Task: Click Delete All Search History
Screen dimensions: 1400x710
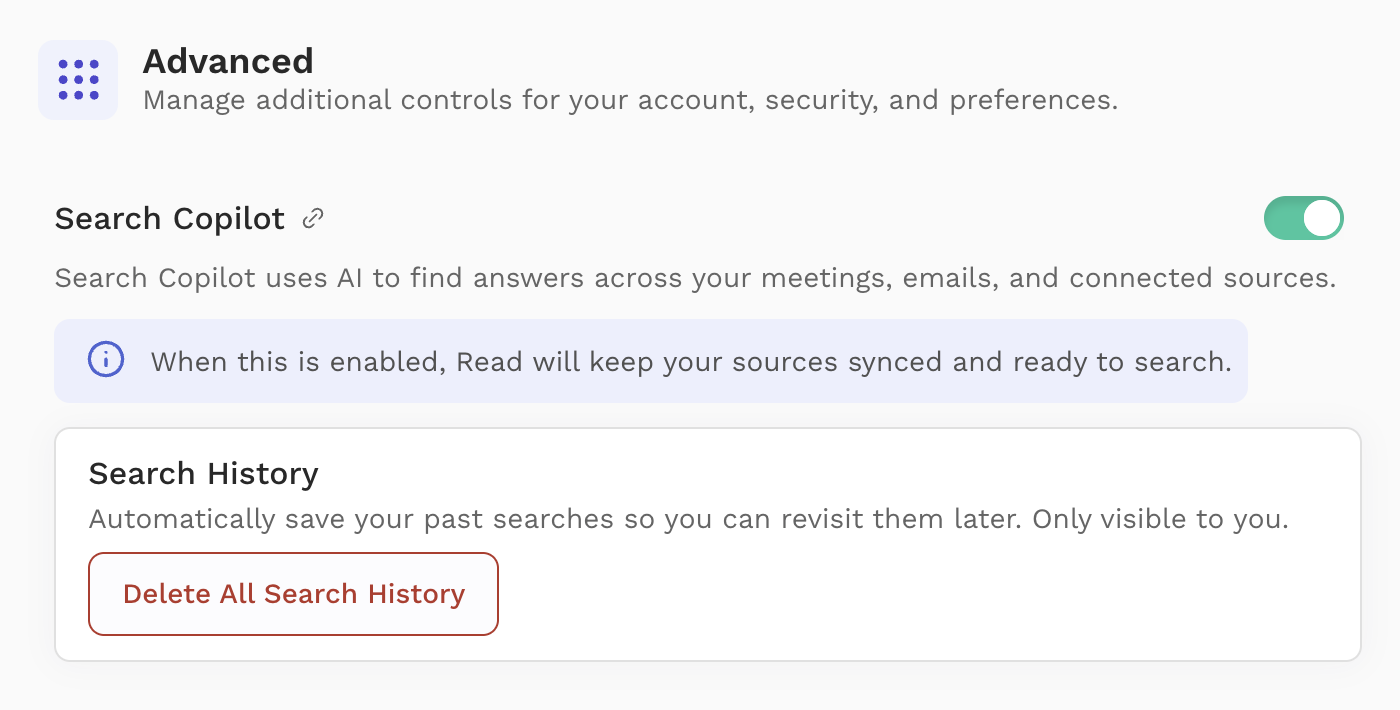Action: point(293,593)
